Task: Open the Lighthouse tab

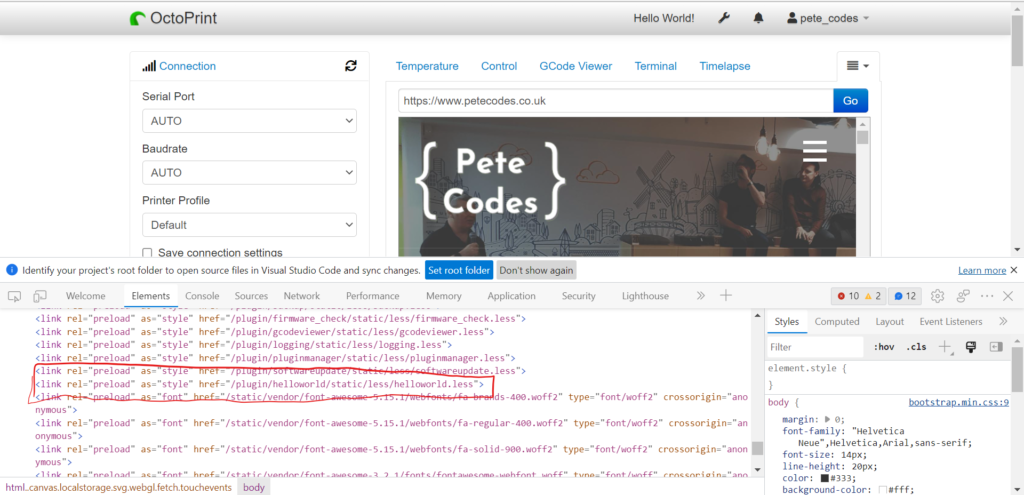Action: point(645,296)
